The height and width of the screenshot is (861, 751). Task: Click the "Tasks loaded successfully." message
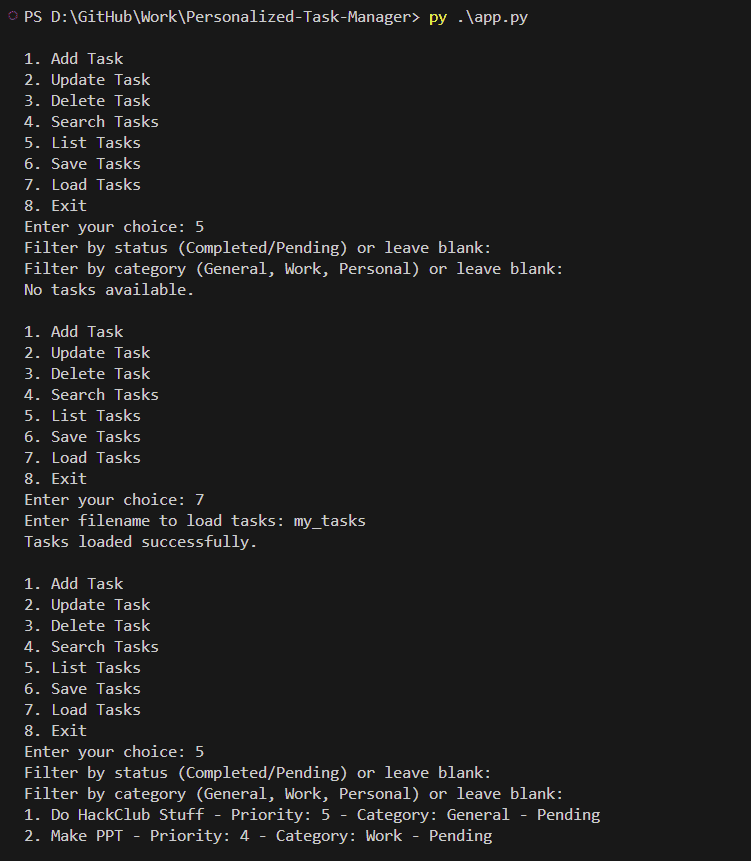[x=140, y=542]
